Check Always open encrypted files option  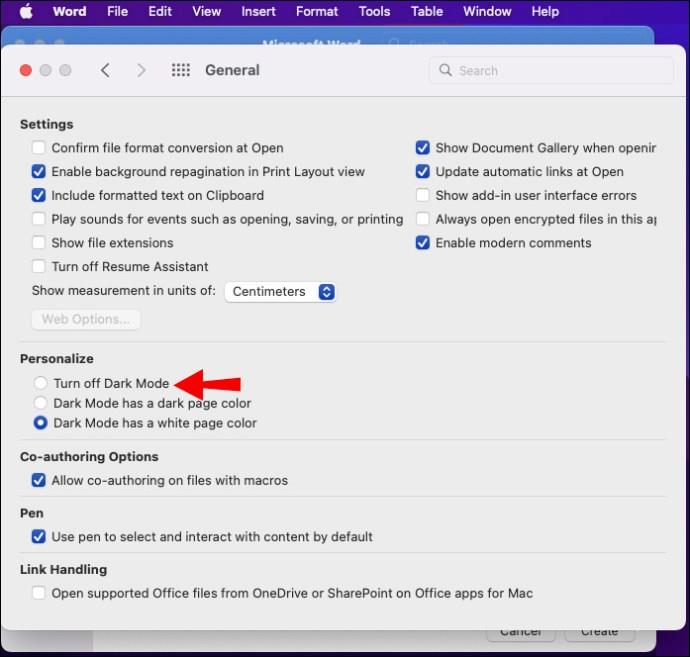[x=422, y=219]
